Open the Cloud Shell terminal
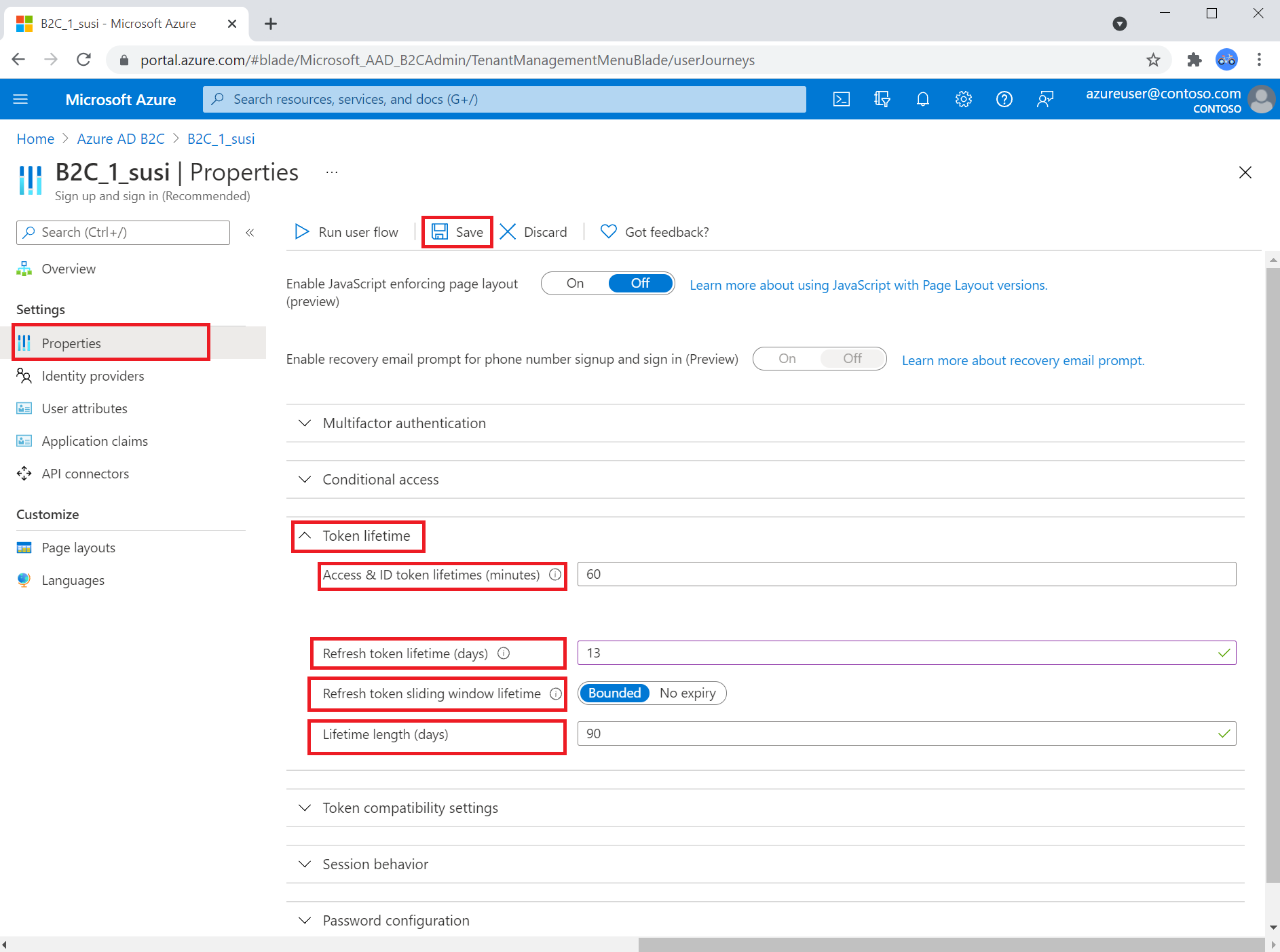 [x=842, y=99]
